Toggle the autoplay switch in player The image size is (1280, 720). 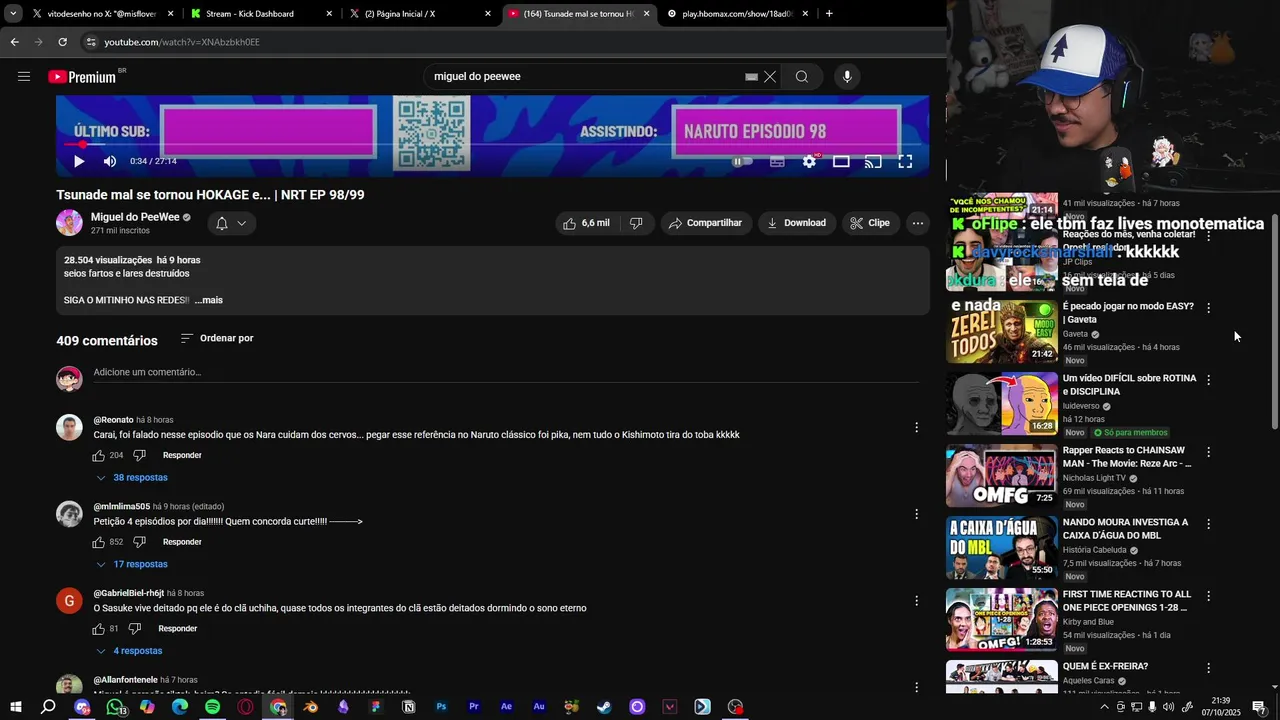[x=742, y=161]
